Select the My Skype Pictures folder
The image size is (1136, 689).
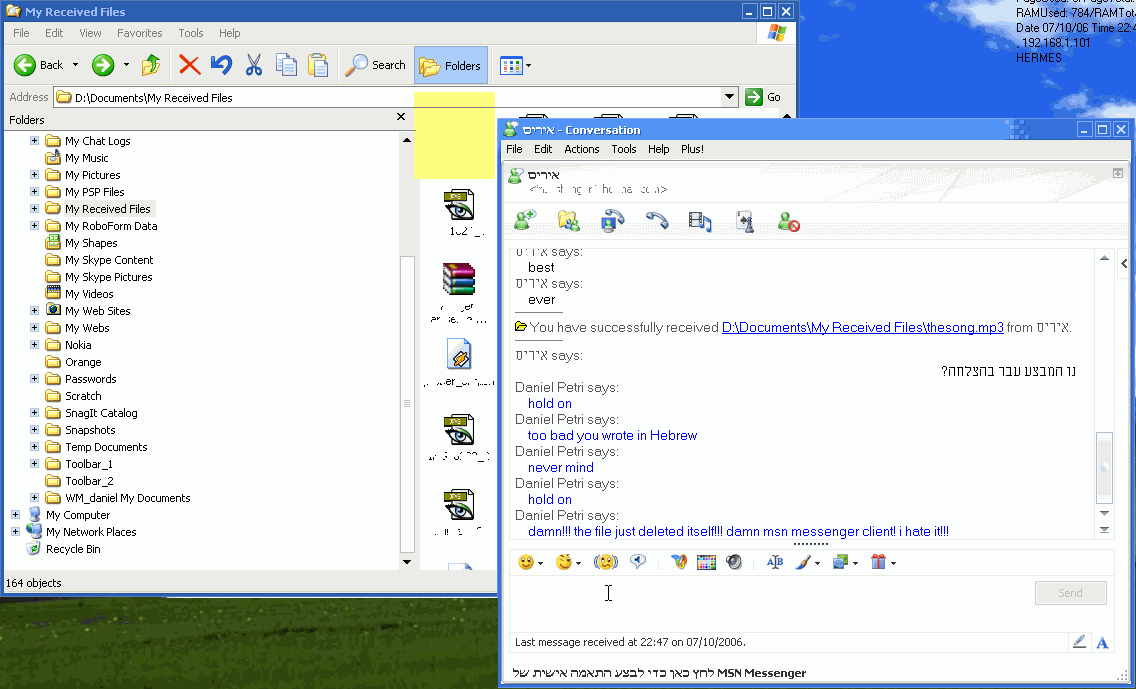coord(109,277)
